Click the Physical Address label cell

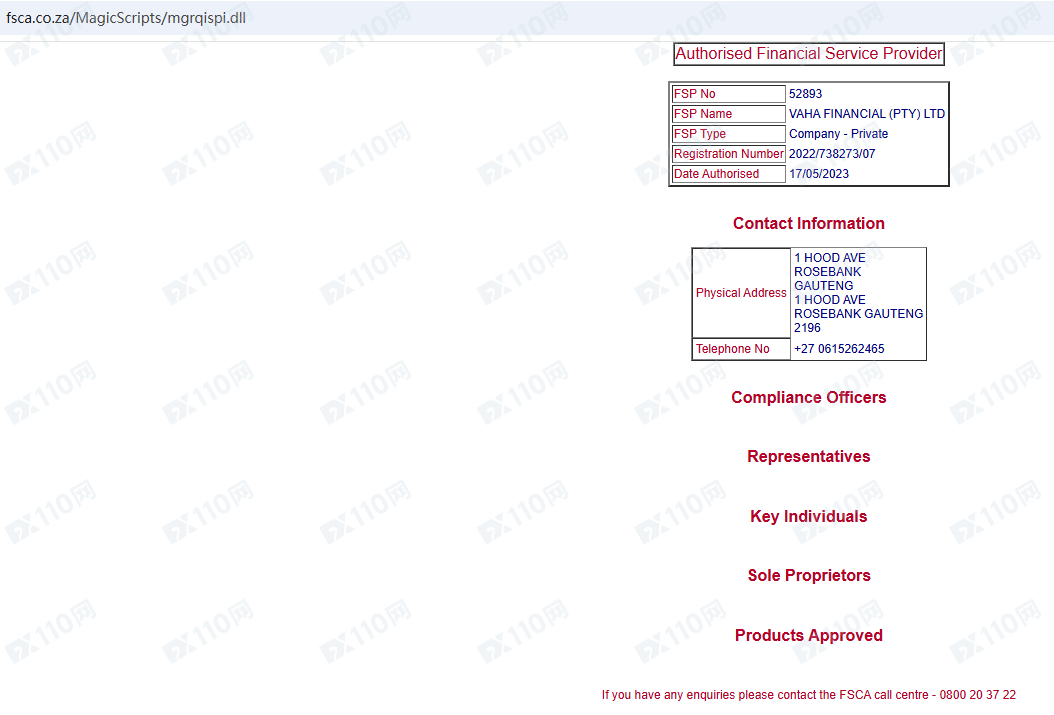click(741, 293)
